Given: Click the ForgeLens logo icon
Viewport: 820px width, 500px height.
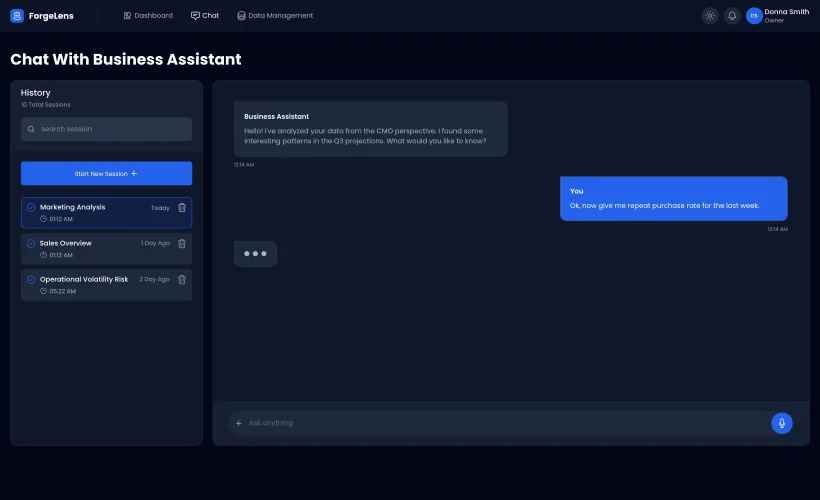Looking at the screenshot, I should point(17,16).
